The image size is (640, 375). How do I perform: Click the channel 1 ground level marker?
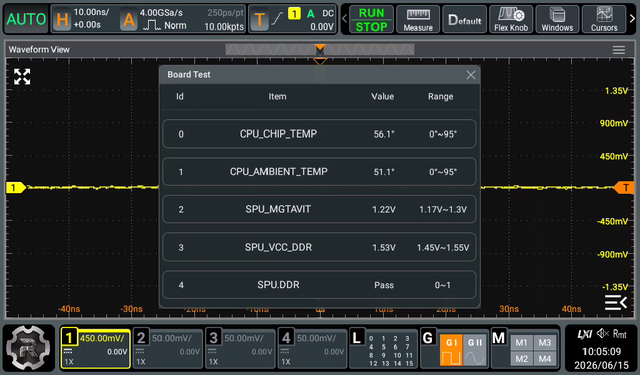pyautogui.click(x=16, y=188)
